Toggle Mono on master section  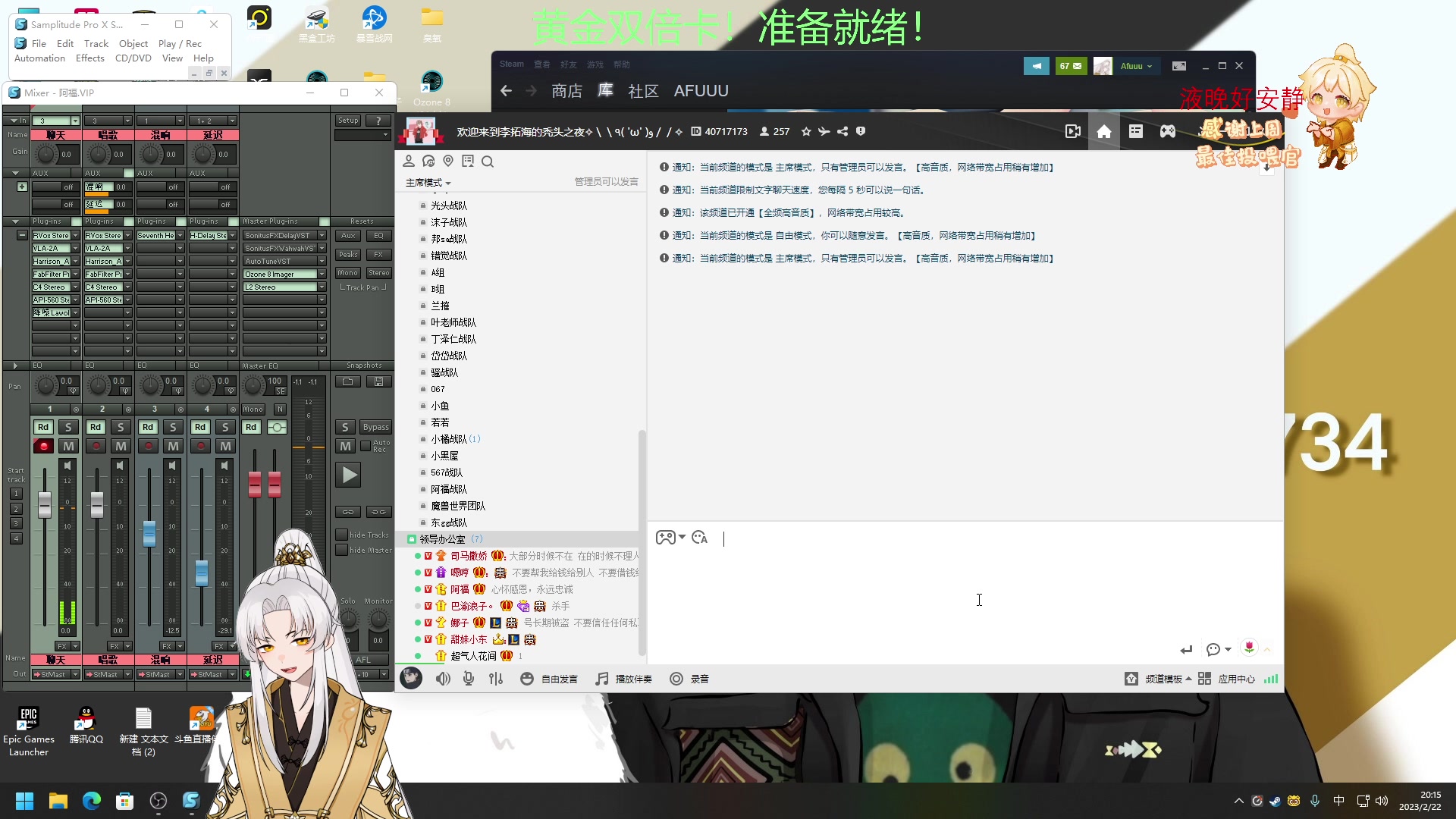[x=253, y=409]
